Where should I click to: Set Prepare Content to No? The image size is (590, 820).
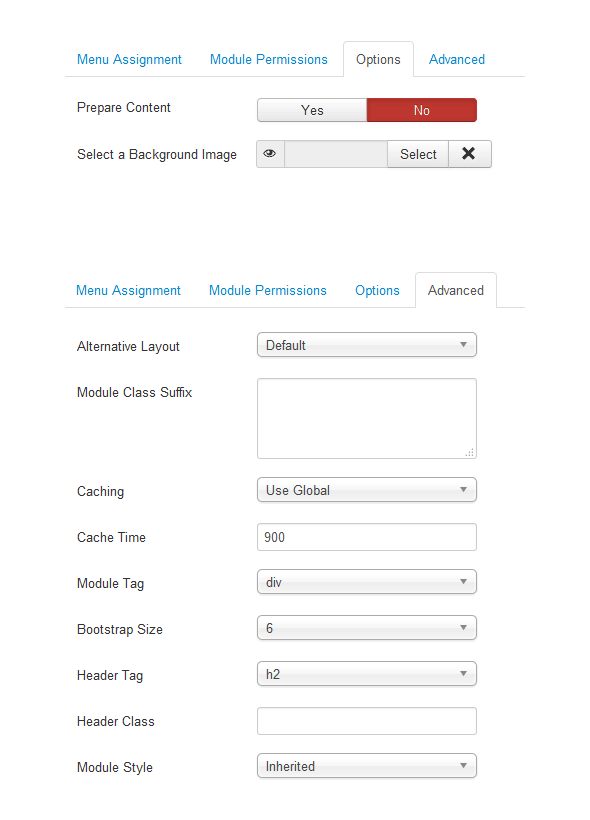pyautogui.click(x=422, y=110)
